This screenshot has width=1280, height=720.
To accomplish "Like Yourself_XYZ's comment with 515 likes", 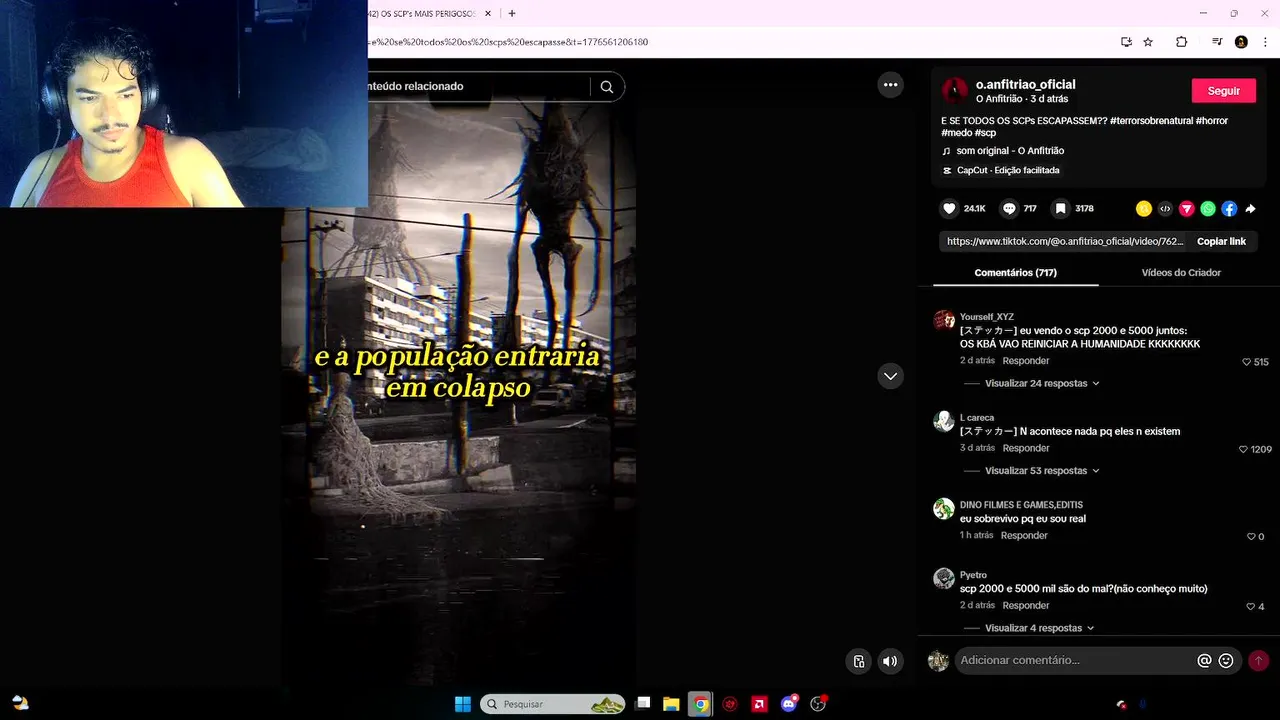I will point(1247,362).
